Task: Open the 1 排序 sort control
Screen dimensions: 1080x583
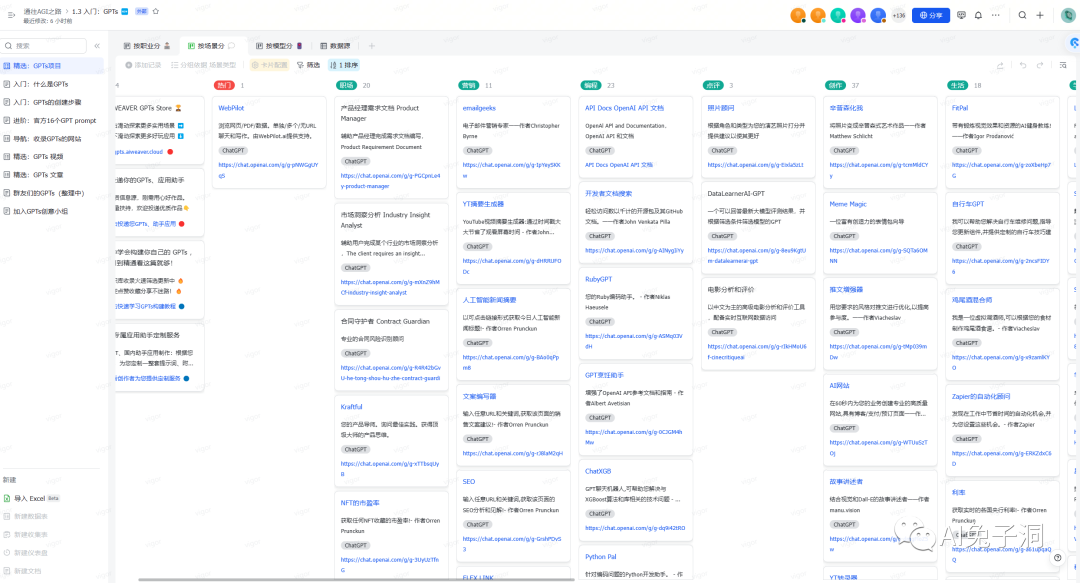Action: tap(344, 65)
